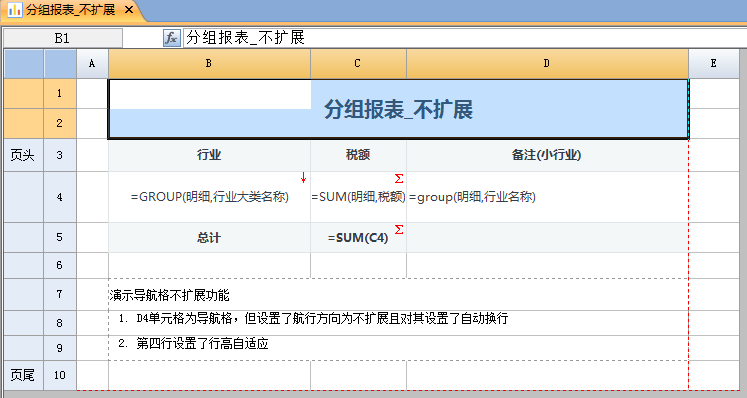Viewport: 747px width, 398px height.
Task: Select empty cell A4
Action: [92, 197]
